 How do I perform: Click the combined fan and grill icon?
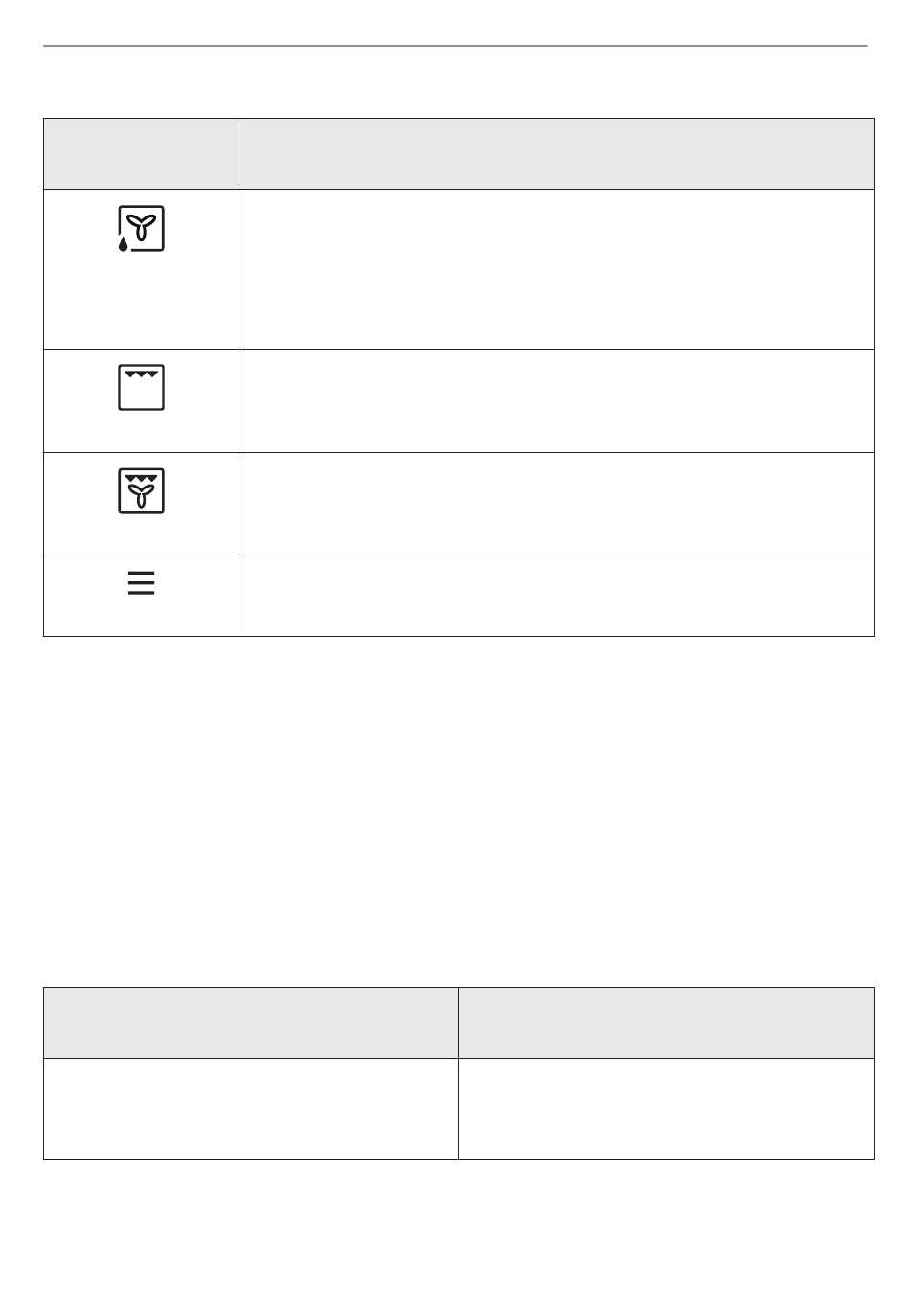pyautogui.click(x=142, y=490)
